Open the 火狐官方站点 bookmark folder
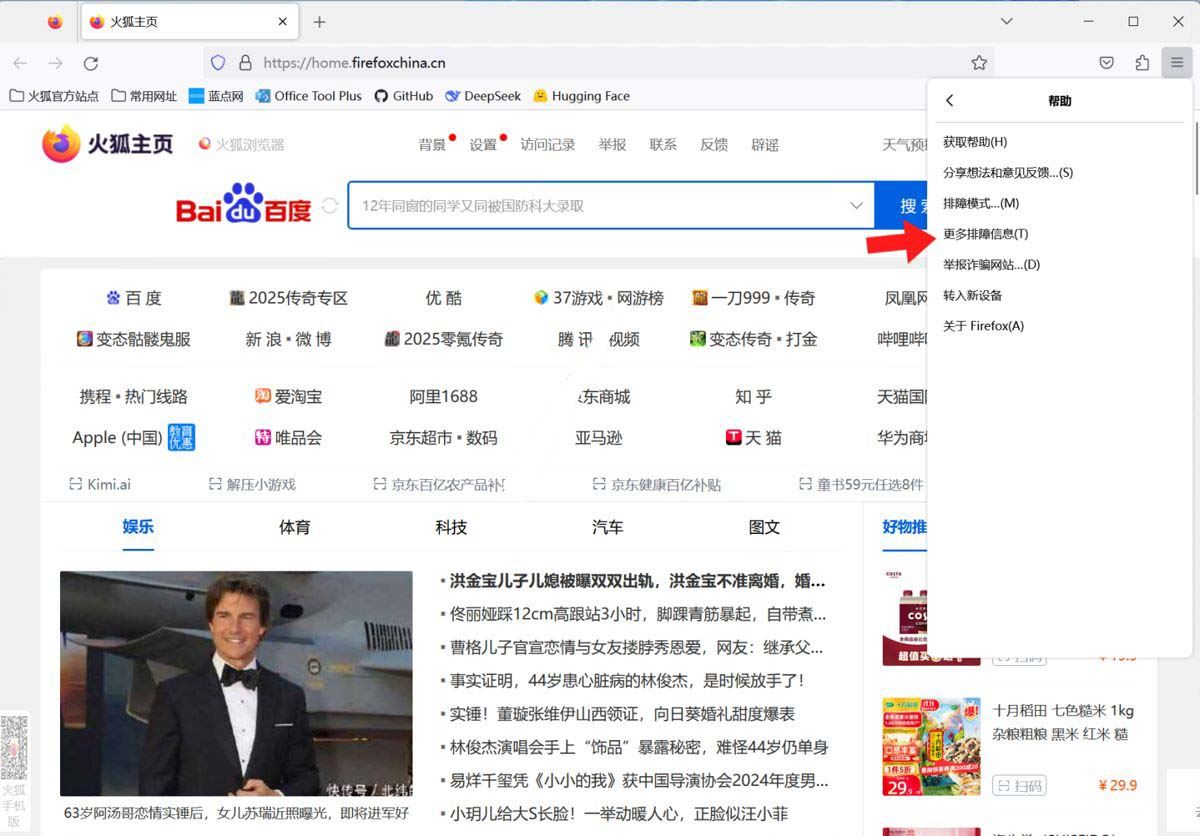Viewport: 1200px width, 836px height. [x=54, y=96]
